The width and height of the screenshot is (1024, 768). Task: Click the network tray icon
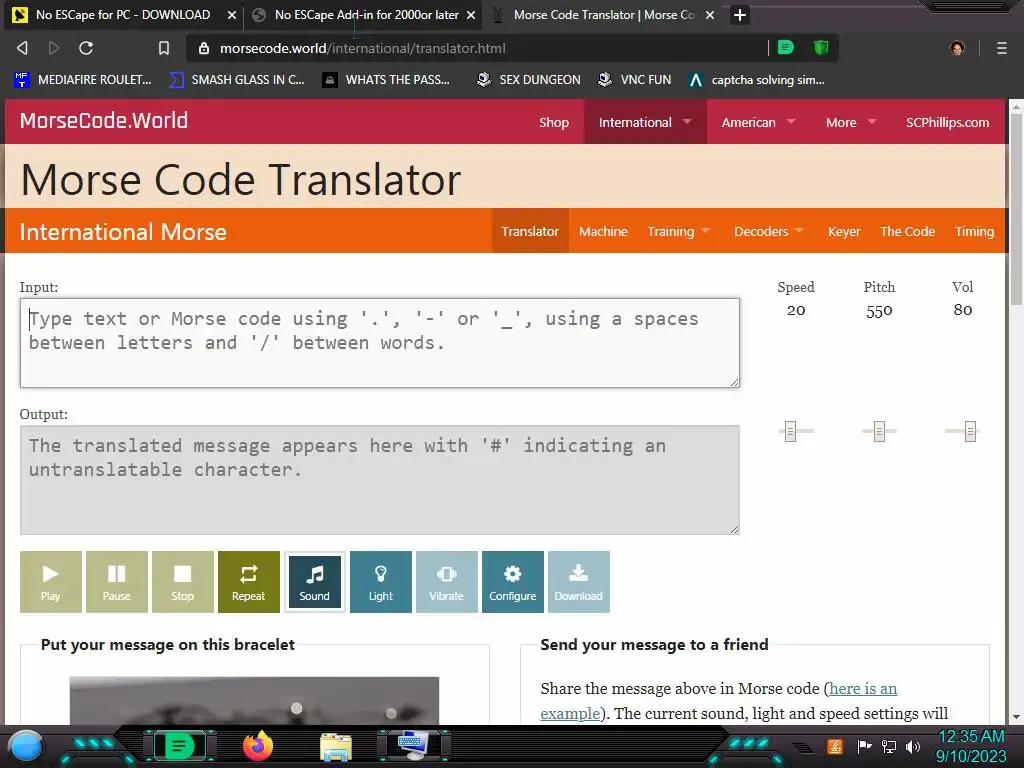(889, 746)
